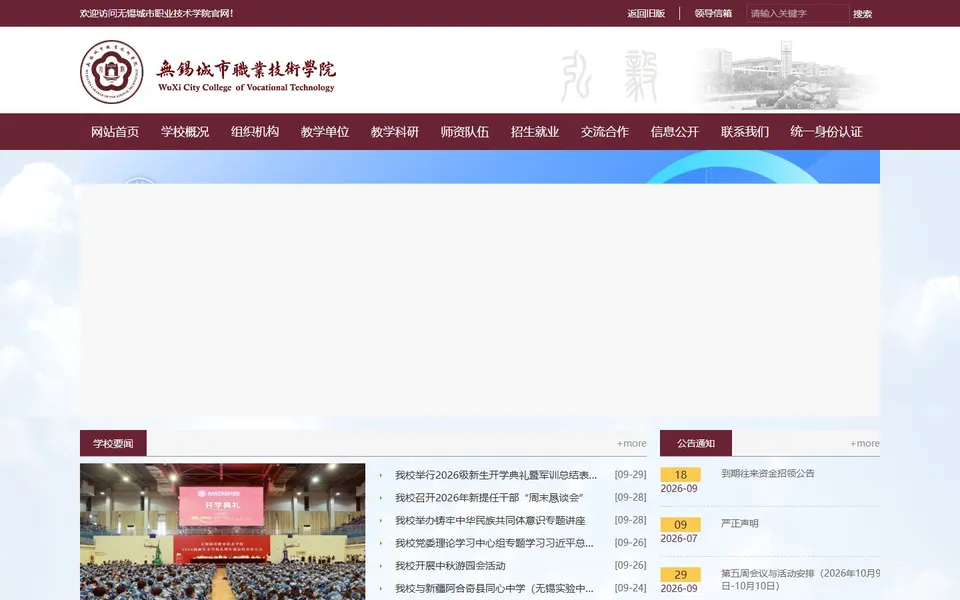Open notice 严正声明
This screenshot has width=960, height=600.
click(x=740, y=523)
